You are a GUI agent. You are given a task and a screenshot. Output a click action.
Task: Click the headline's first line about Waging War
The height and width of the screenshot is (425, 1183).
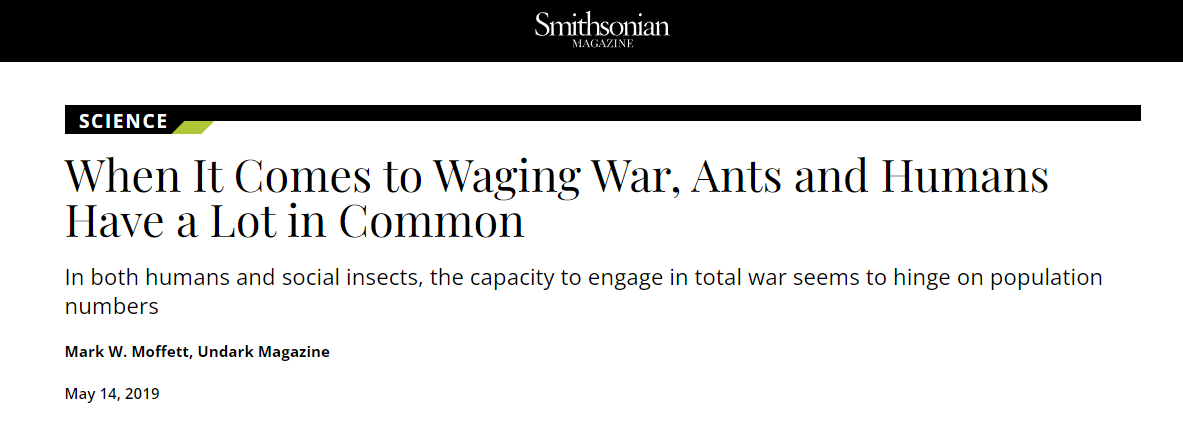point(557,176)
